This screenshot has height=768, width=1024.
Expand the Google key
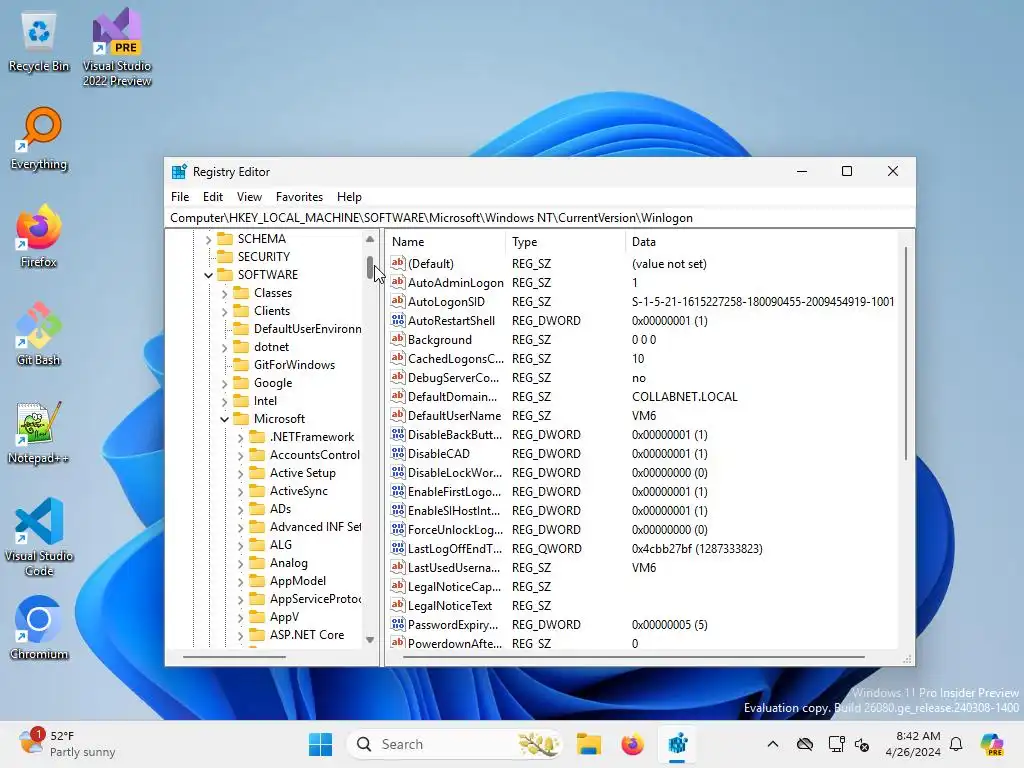tap(225, 383)
